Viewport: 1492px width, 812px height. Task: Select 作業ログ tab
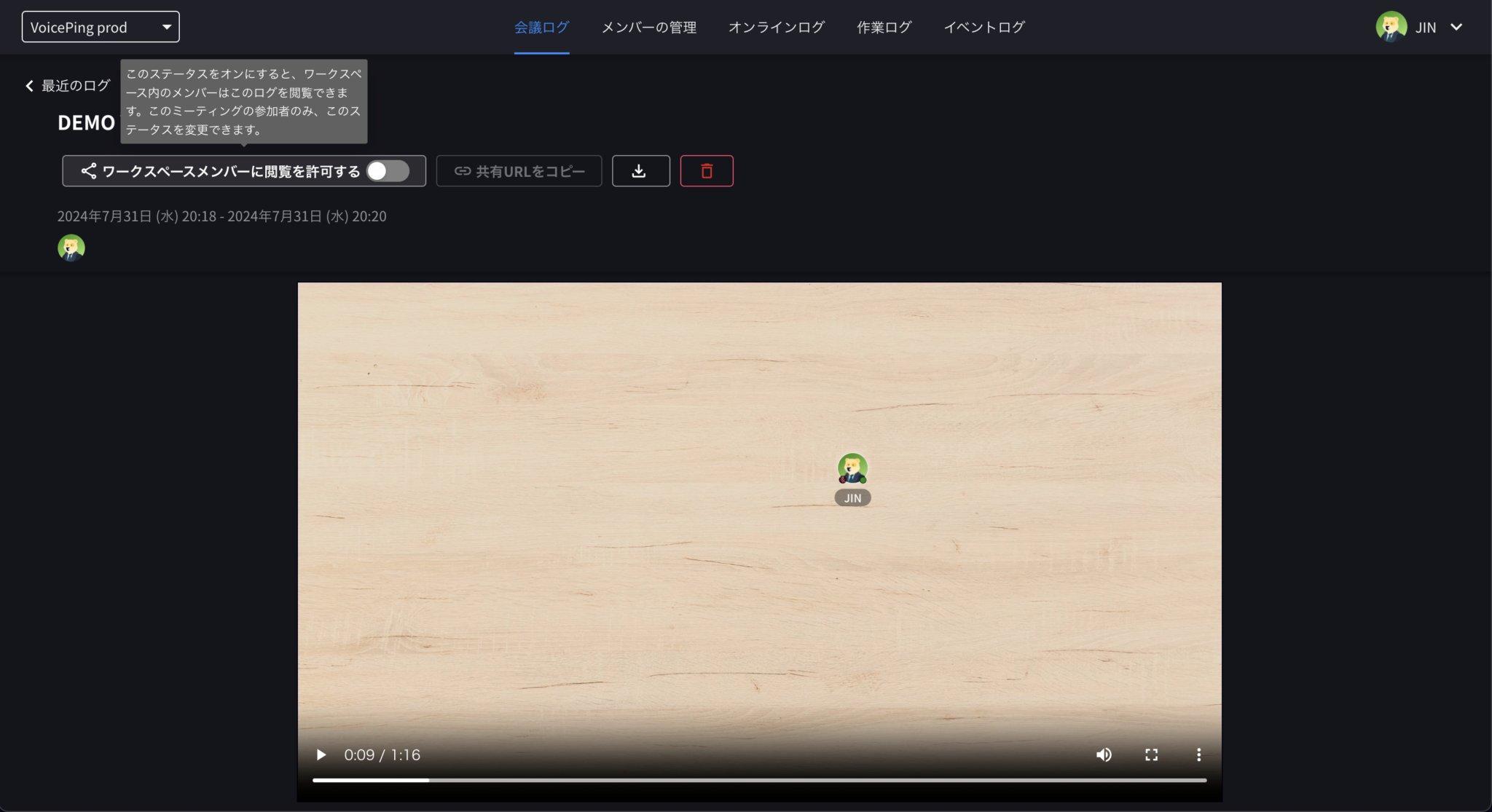884,27
